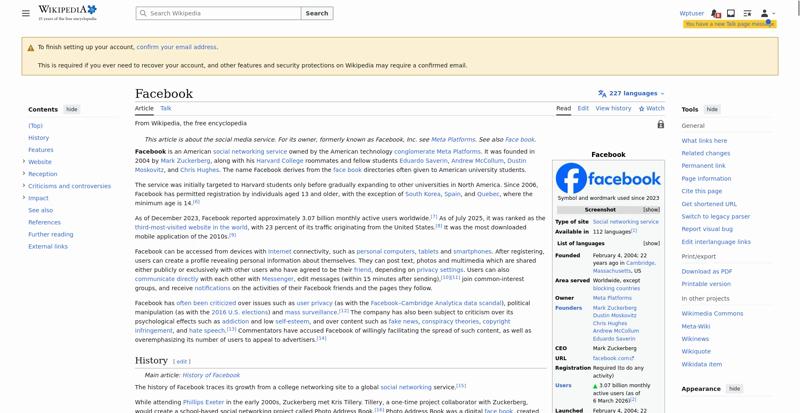Screen dimensions: 800x413
Task: Open Related changes tool
Action: (x=706, y=153)
